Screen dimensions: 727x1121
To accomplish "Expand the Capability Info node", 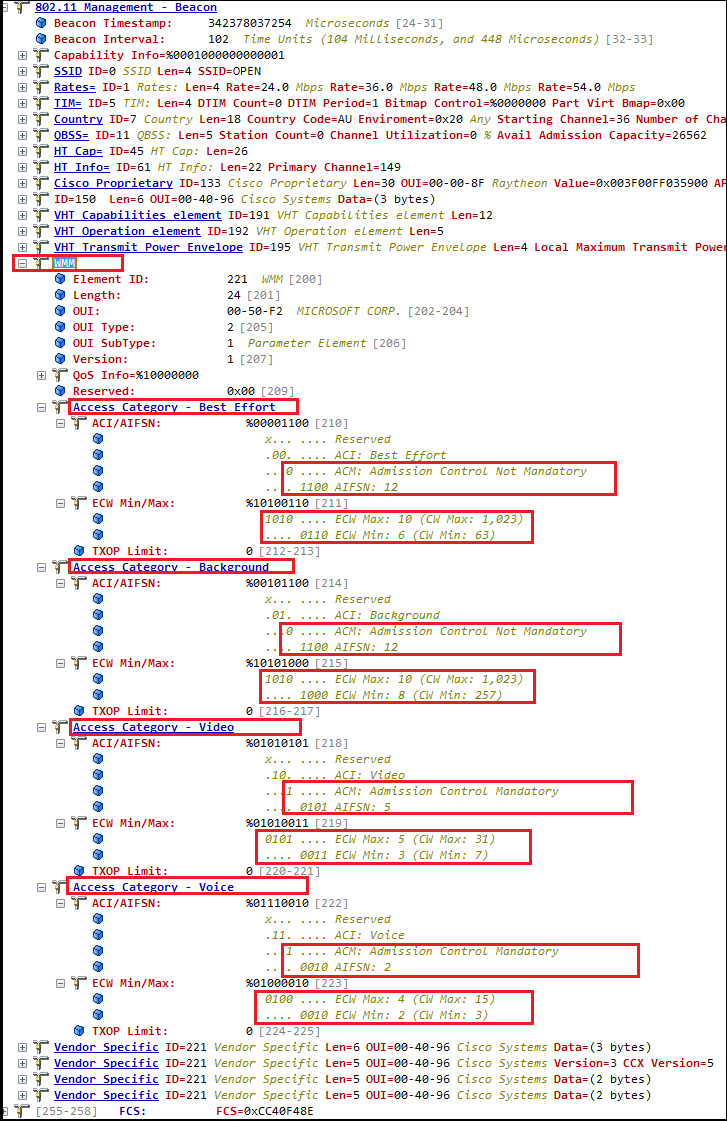I will (23, 55).
